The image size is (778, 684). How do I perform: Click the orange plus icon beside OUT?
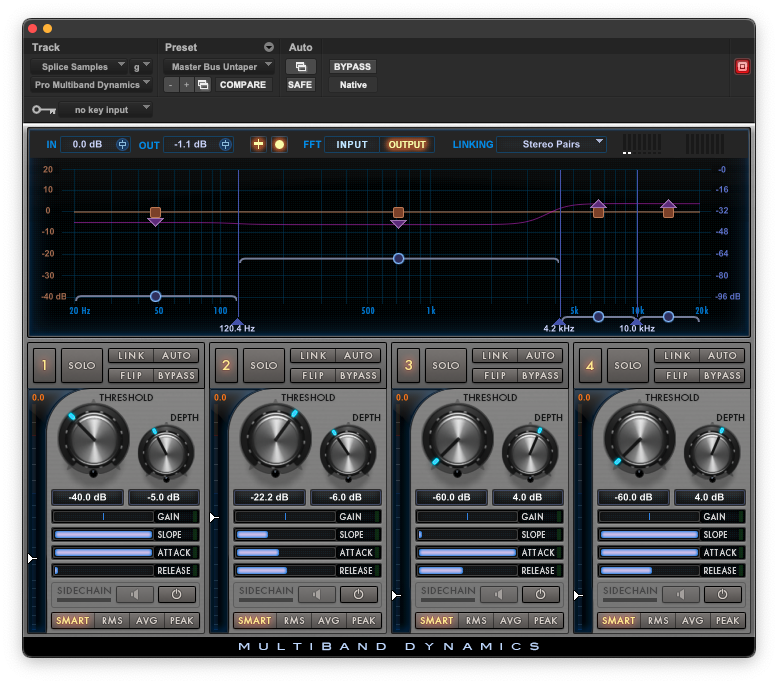(258, 144)
